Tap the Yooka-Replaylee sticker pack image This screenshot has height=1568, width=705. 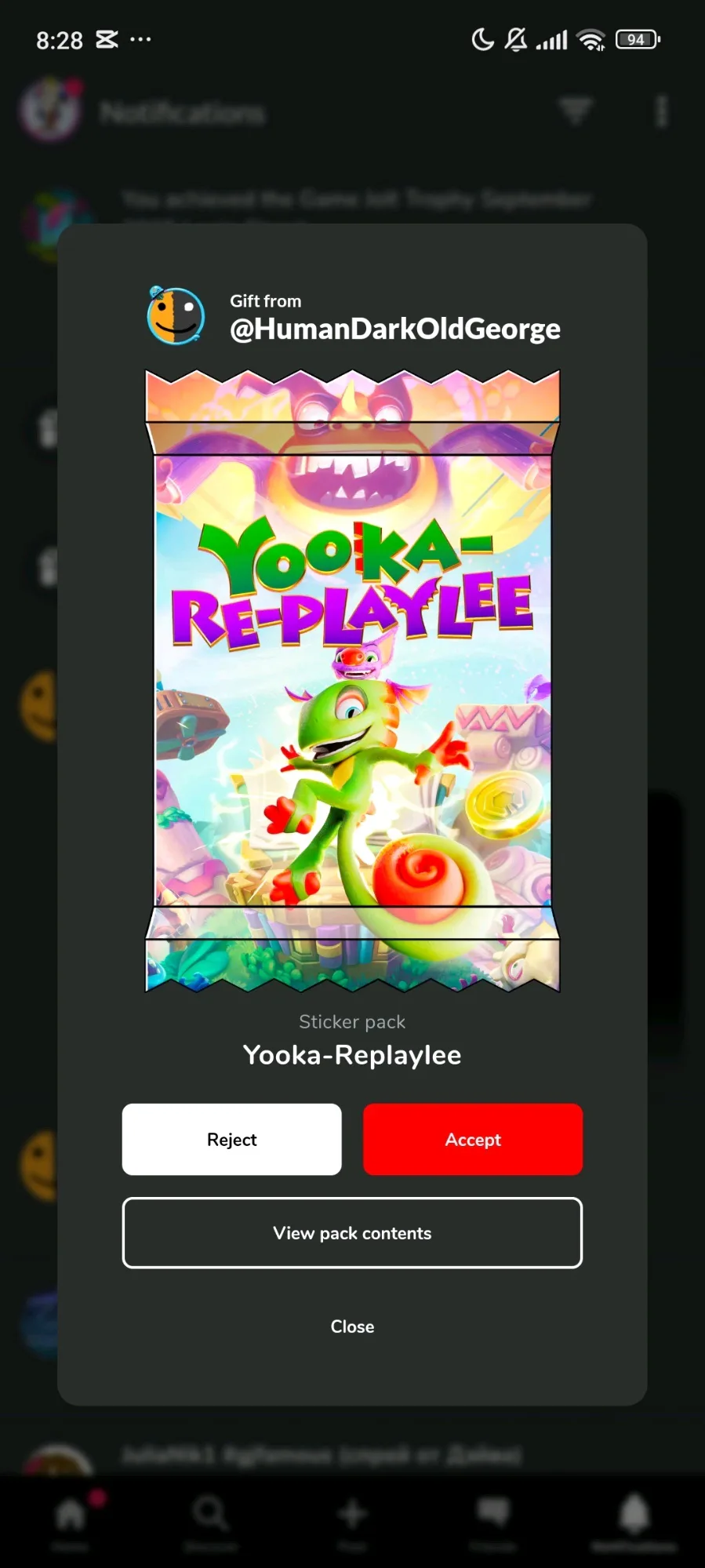(352, 681)
